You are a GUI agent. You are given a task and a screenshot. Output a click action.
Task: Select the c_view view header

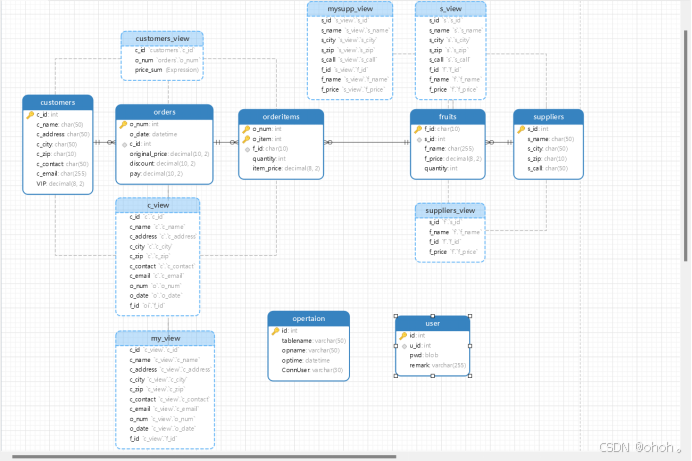click(x=158, y=205)
